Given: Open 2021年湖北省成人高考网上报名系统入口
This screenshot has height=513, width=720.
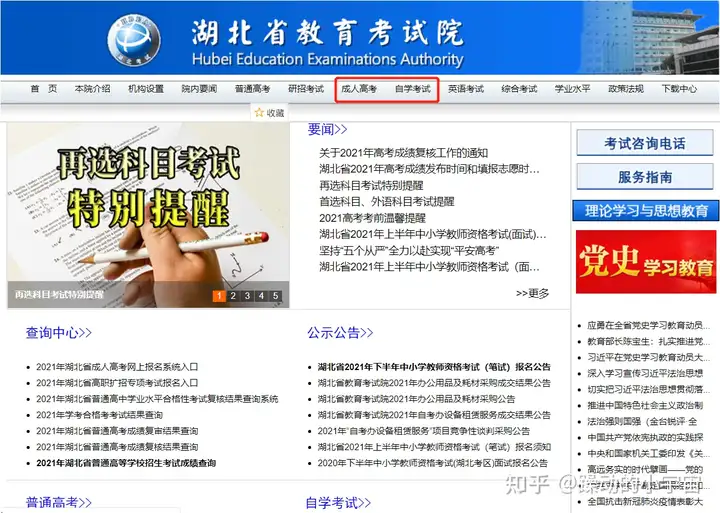Looking at the screenshot, I should pyautogui.click(x=117, y=367).
